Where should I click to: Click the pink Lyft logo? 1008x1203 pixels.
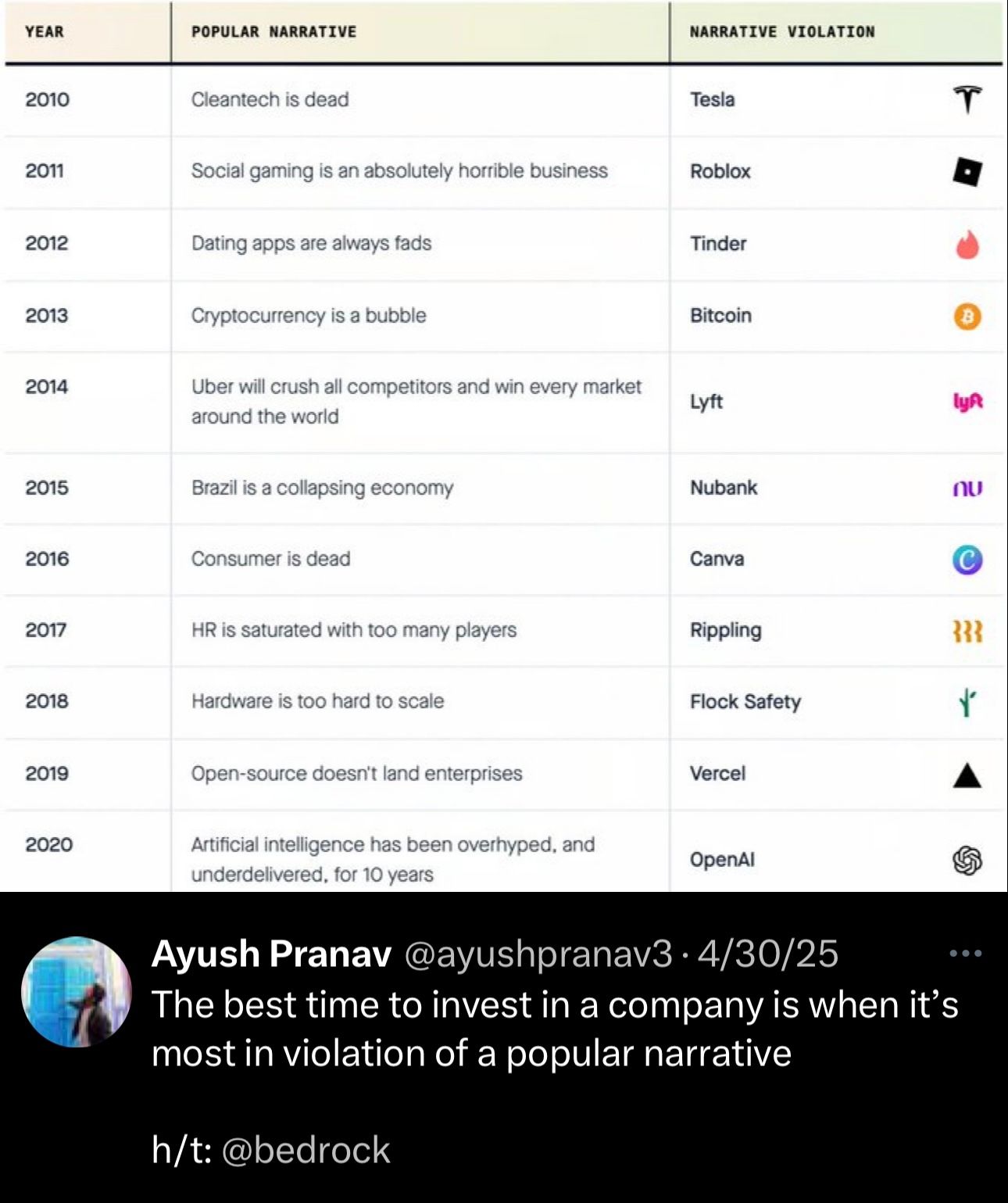[x=967, y=402]
